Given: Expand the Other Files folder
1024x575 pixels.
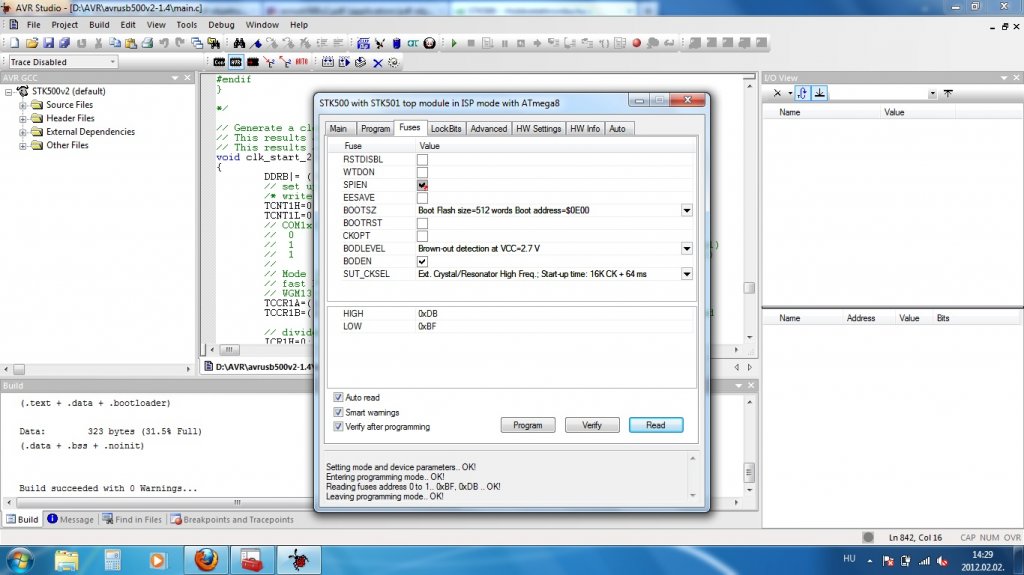Looking at the screenshot, I should (x=23, y=146).
